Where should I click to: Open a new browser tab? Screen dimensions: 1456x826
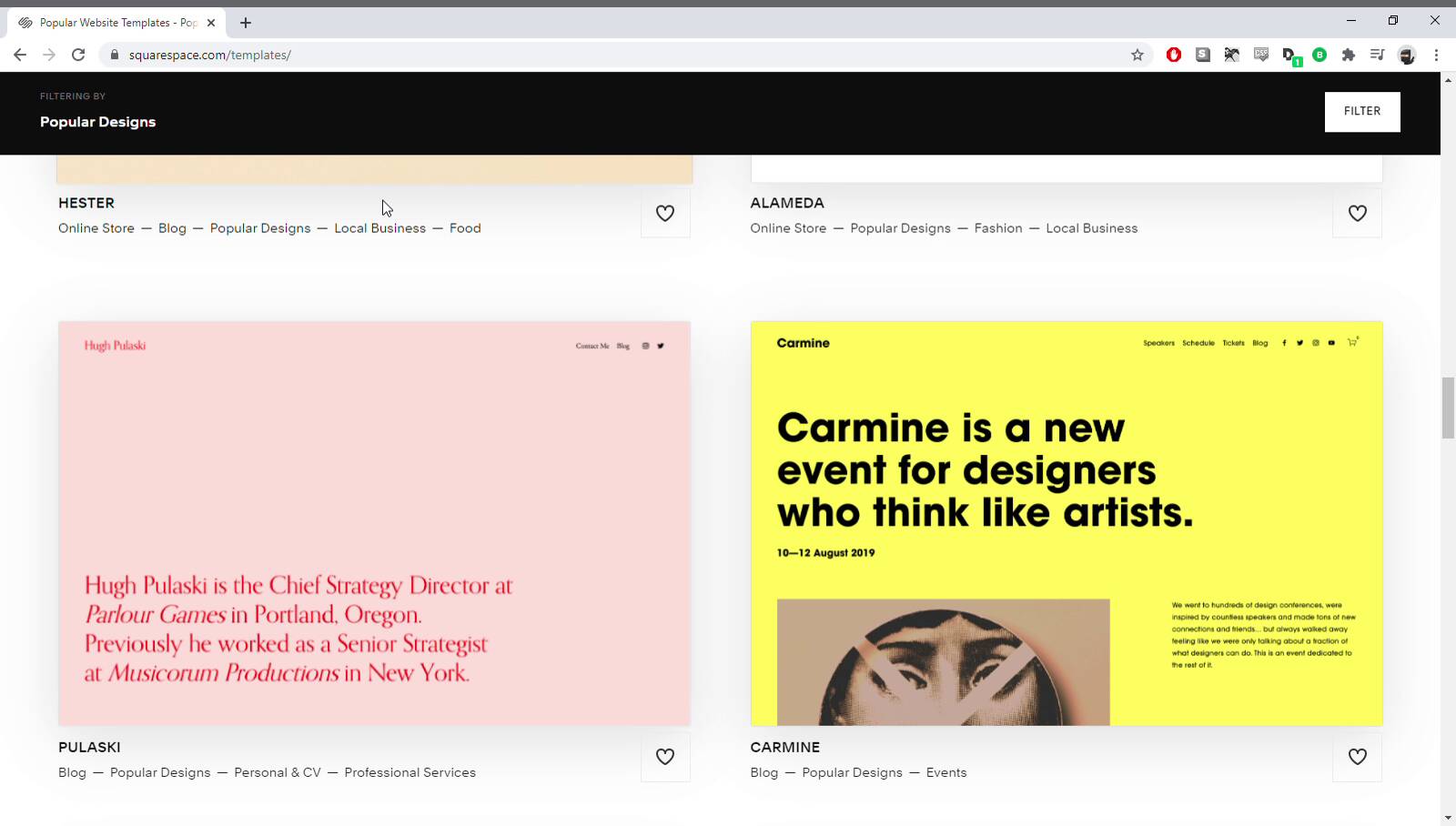[x=246, y=23]
